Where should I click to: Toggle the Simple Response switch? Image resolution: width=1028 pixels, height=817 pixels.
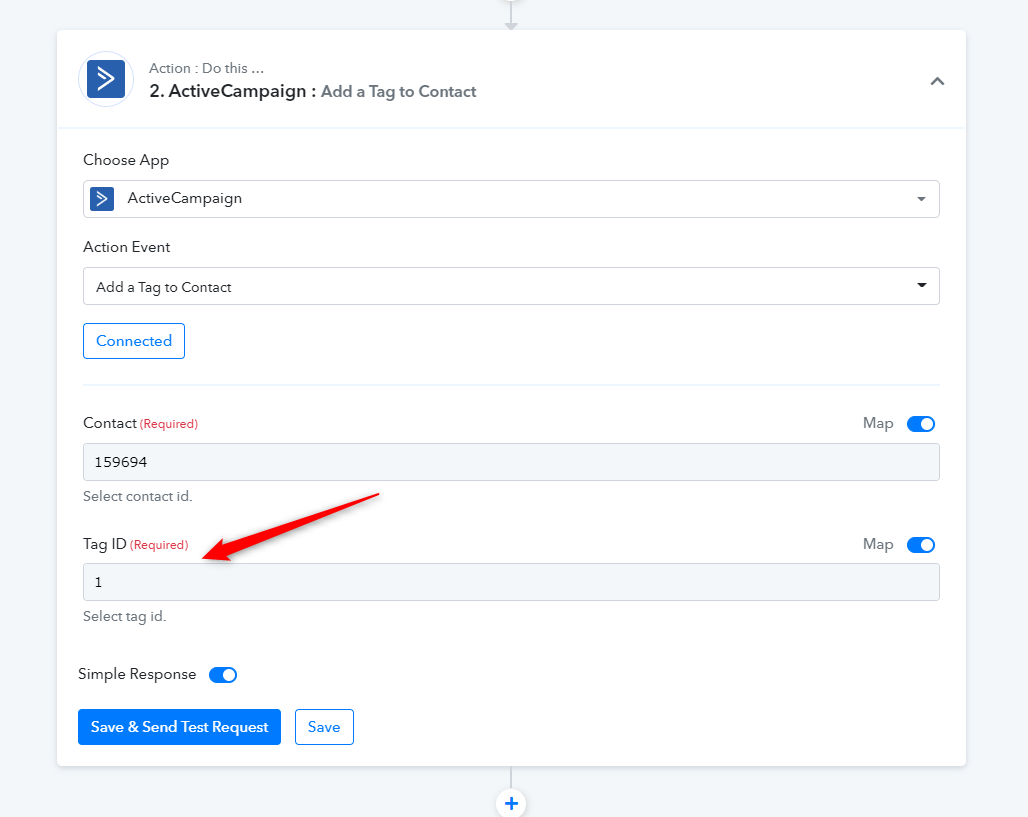(223, 675)
